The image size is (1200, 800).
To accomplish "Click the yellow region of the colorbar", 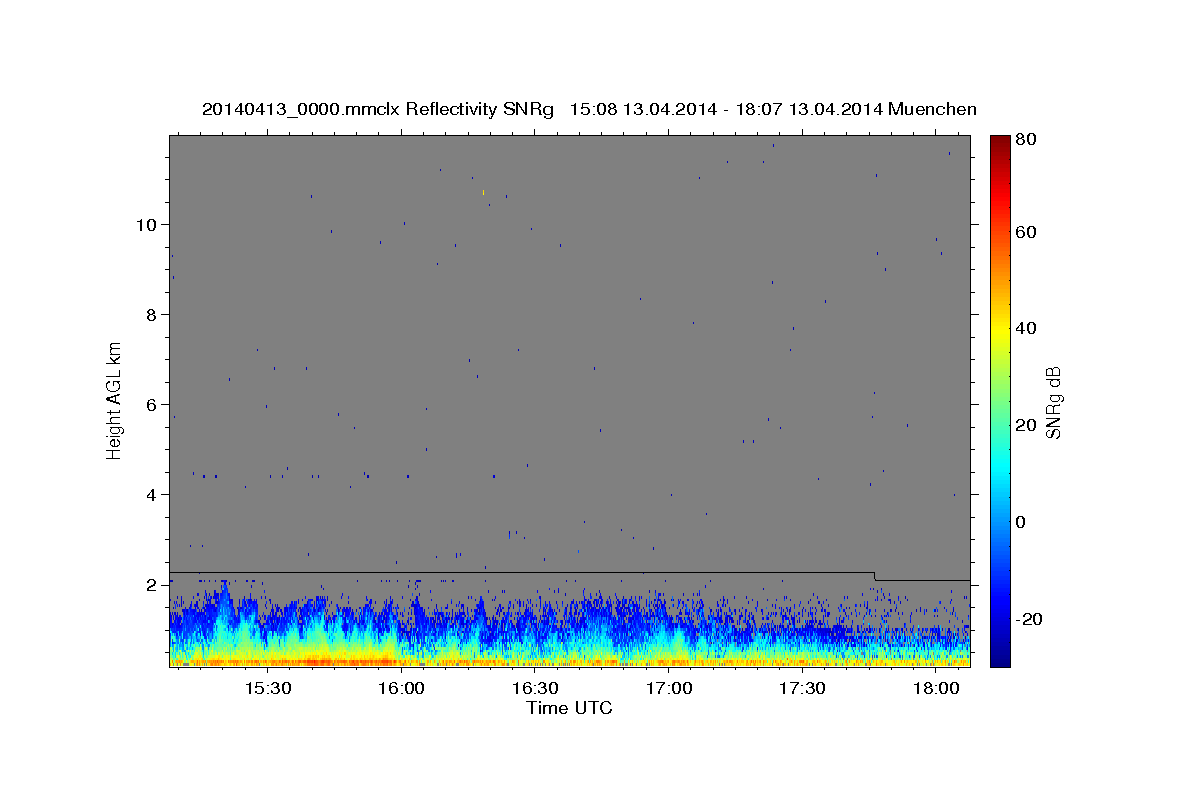I will click(1000, 330).
